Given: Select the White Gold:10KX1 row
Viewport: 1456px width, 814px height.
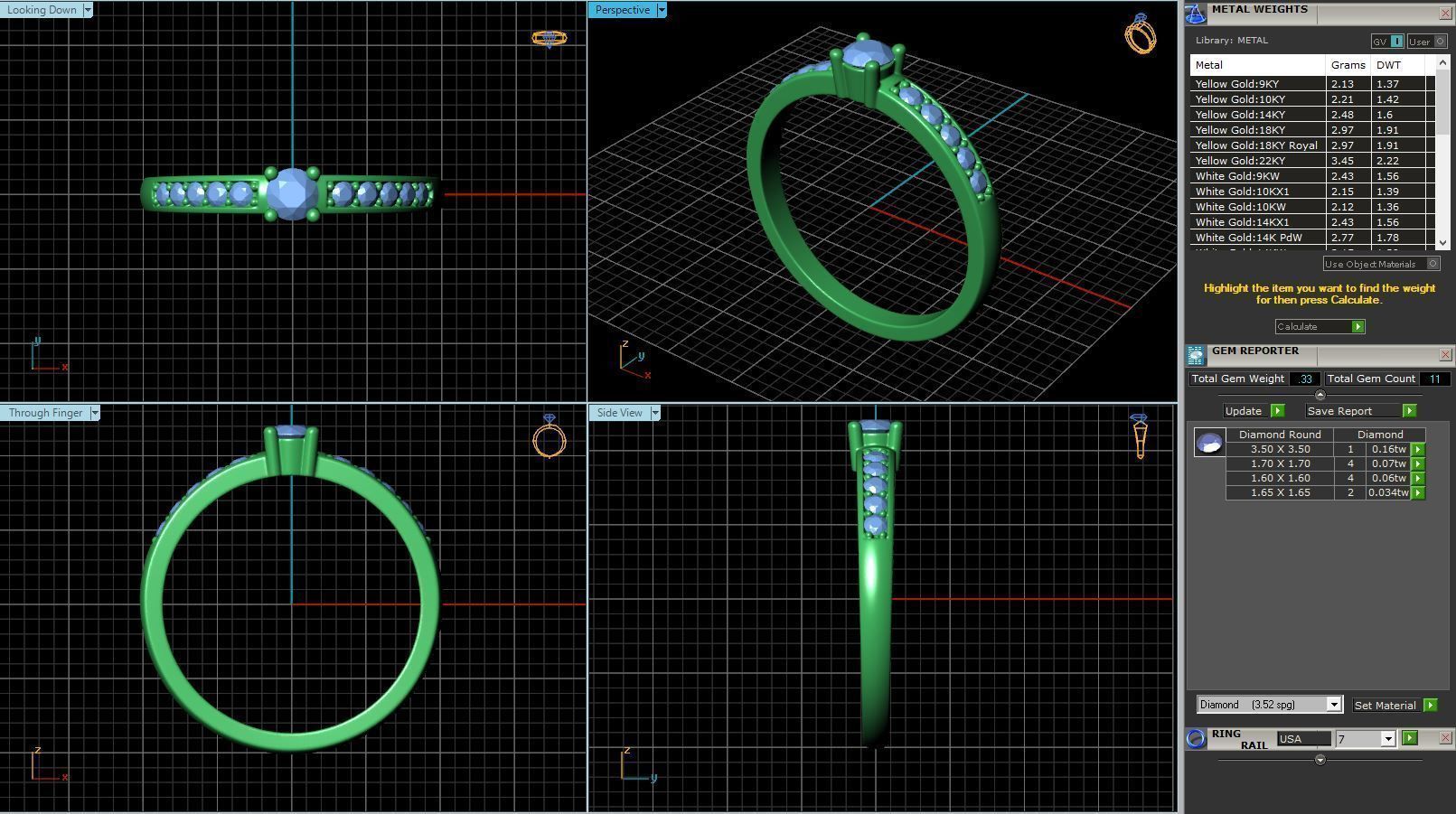Looking at the screenshot, I should 1312,191.
